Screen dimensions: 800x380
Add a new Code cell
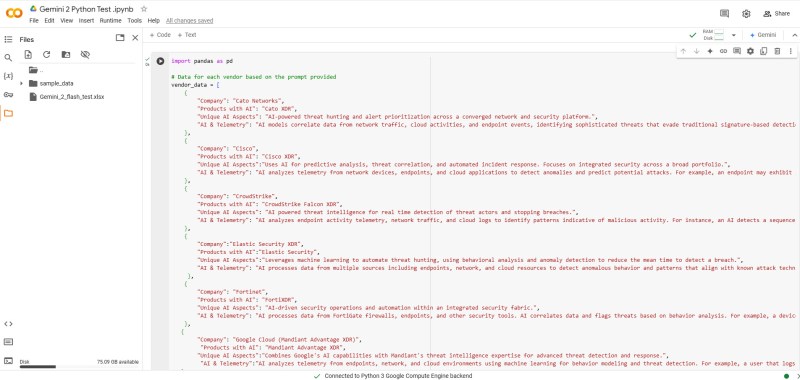[x=160, y=35]
